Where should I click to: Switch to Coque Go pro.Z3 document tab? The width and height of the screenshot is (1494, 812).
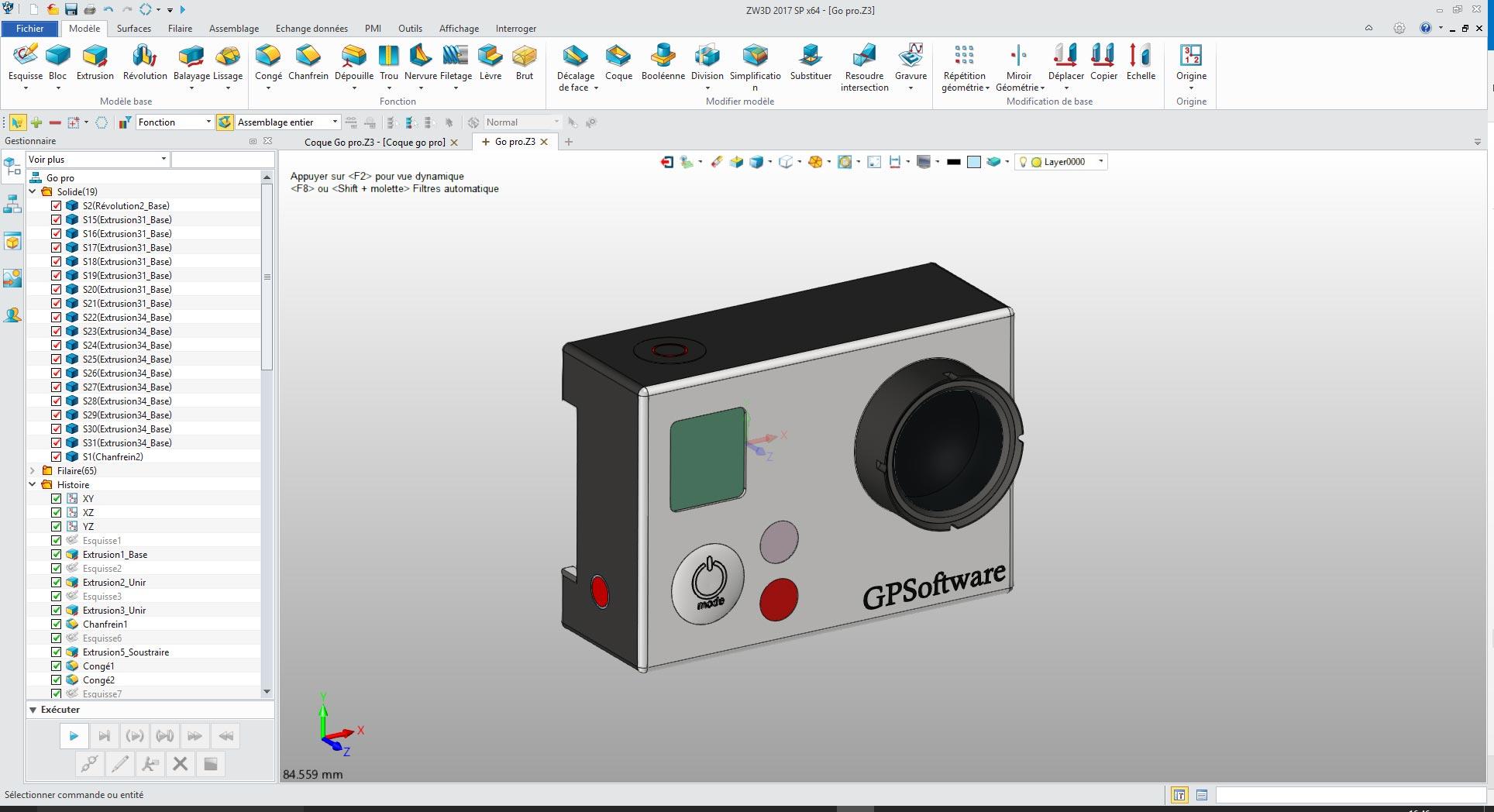coord(374,143)
